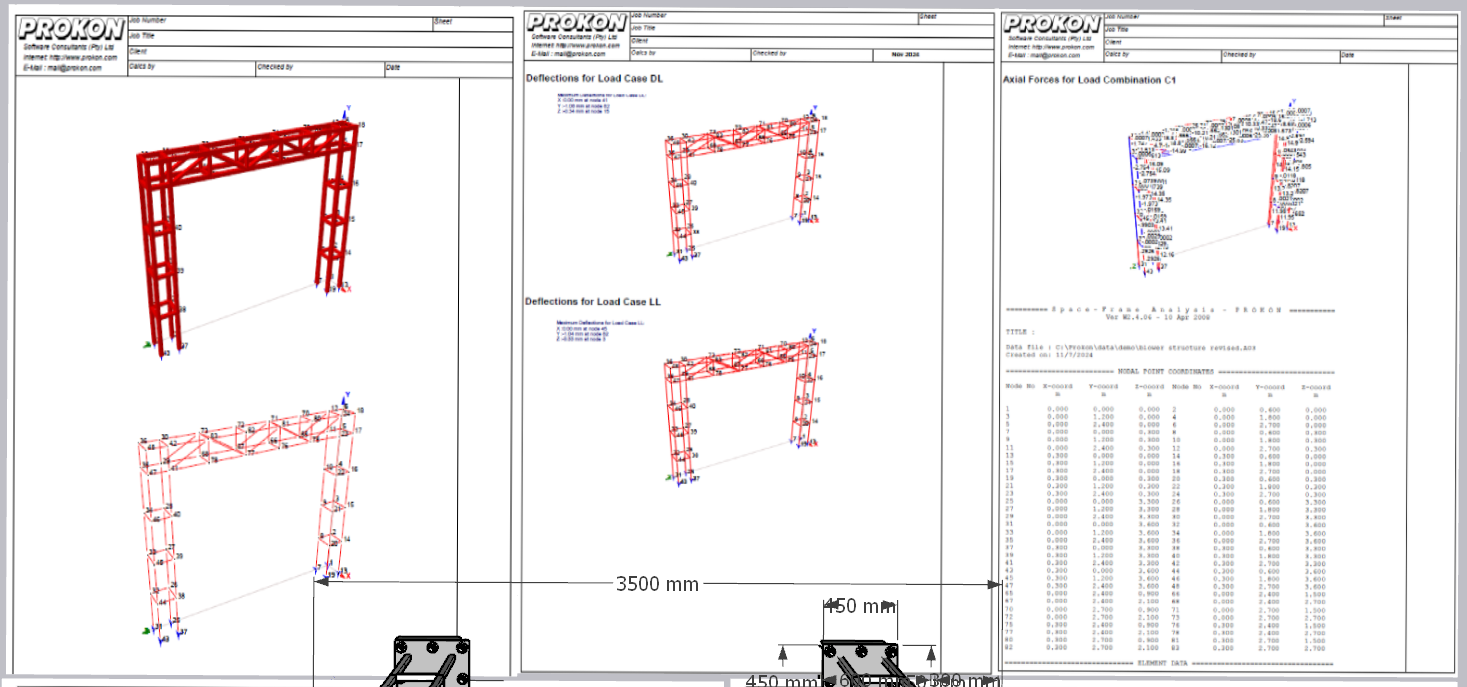Select the 3500 mm dimension label

(x=657, y=584)
